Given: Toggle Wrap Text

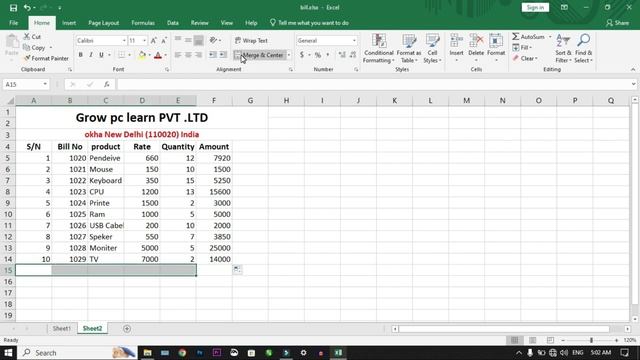Looking at the screenshot, I should tap(251, 40).
